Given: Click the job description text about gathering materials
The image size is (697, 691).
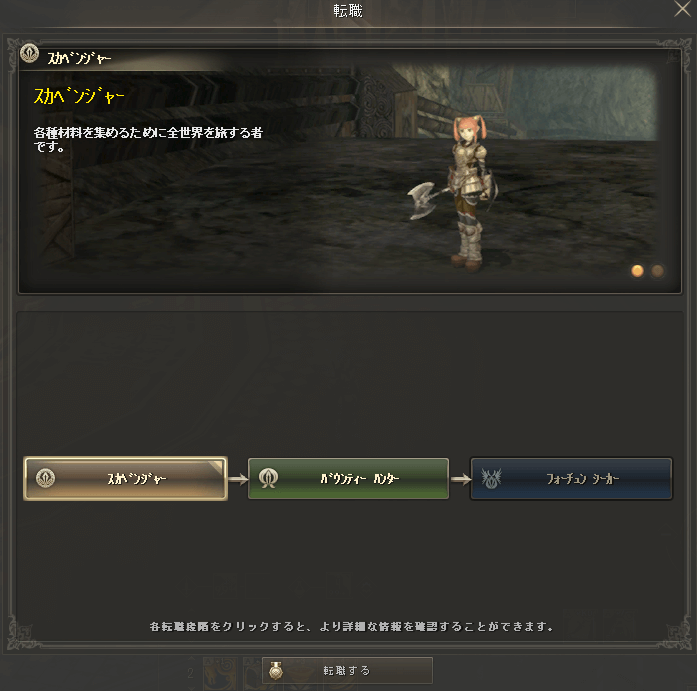Looking at the screenshot, I should tap(148, 139).
